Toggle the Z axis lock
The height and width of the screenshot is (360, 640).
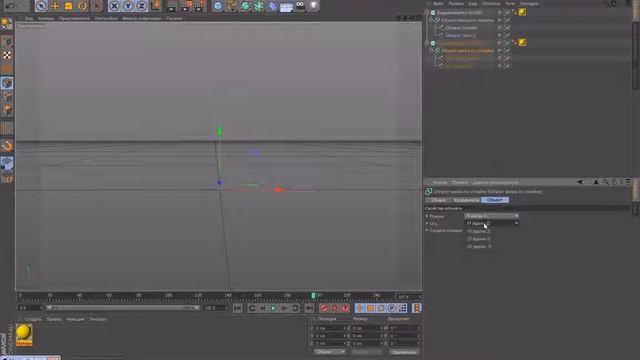tap(141, 6)
